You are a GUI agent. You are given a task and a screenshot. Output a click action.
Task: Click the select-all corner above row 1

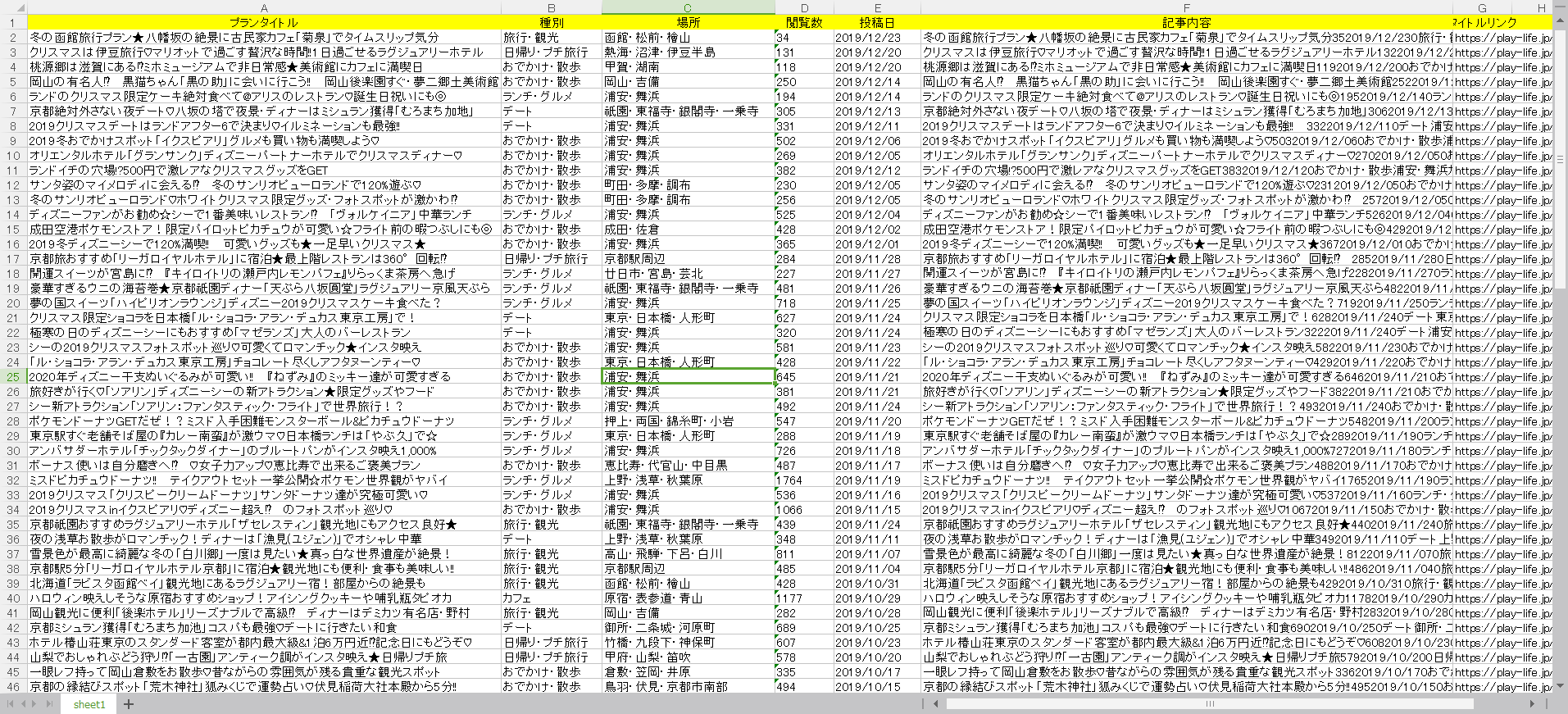pos(13,8)
